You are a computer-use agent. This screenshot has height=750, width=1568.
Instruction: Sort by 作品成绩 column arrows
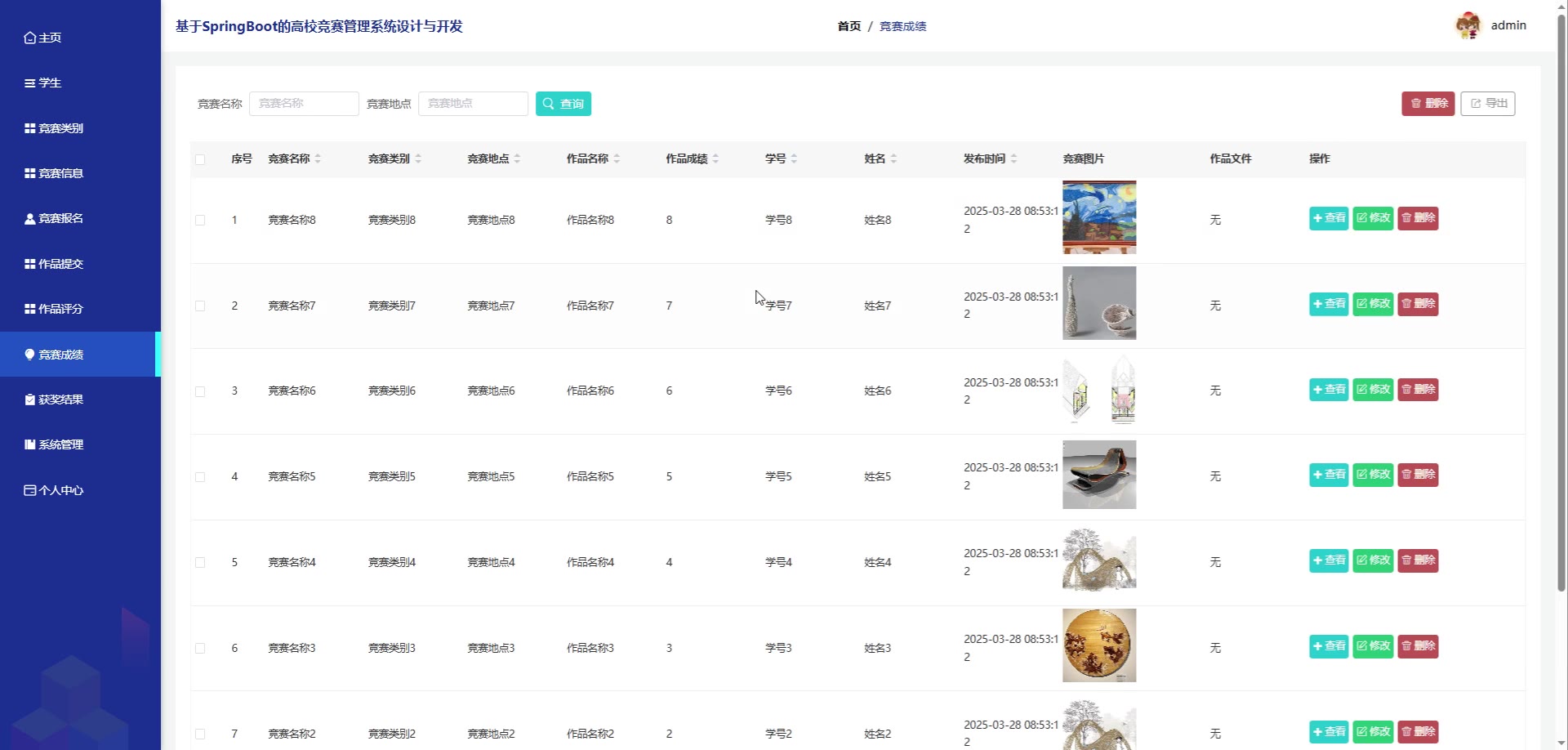(715, 158)
